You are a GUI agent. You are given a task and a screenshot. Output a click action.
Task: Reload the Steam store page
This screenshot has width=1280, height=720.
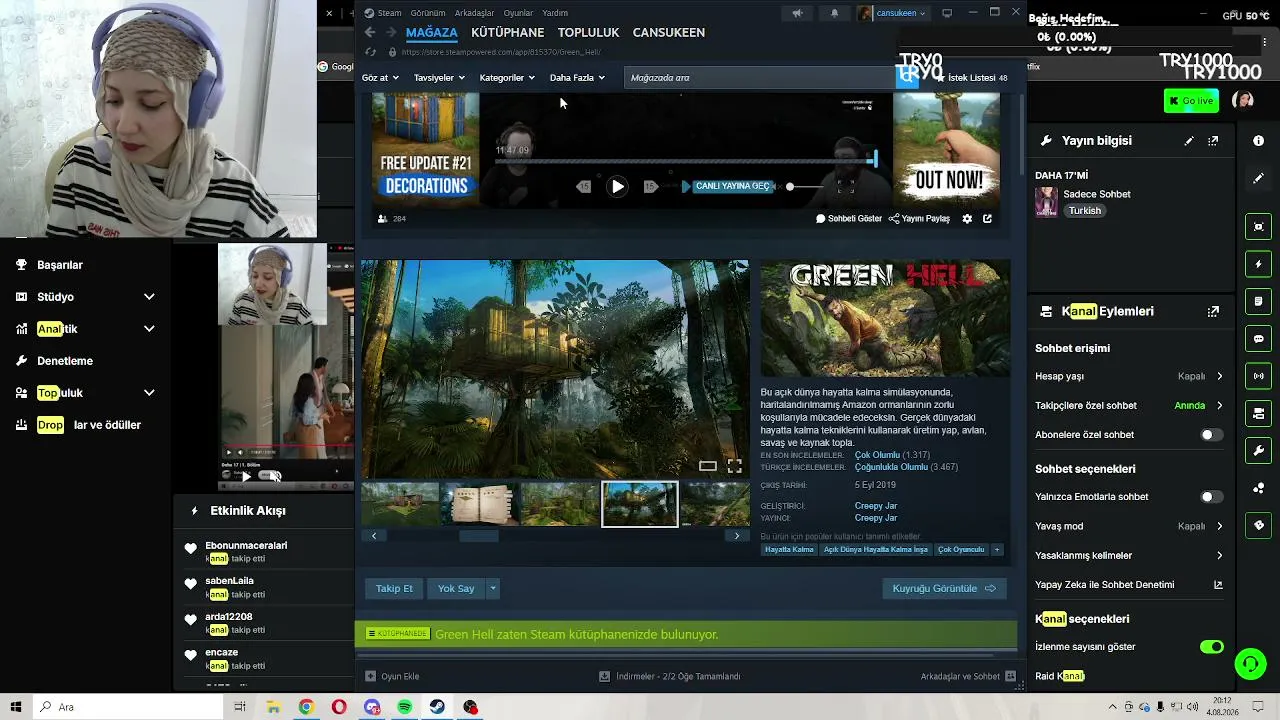click(371, 52)
